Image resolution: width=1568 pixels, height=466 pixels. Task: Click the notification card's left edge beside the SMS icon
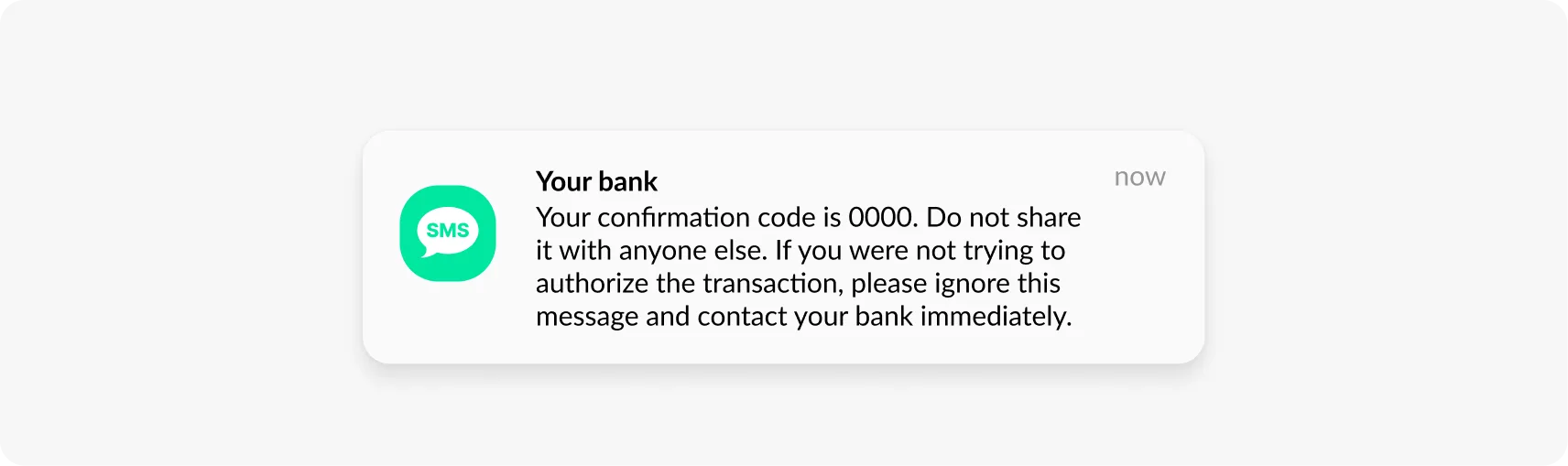pyautogui.click(x=377, y=233)
